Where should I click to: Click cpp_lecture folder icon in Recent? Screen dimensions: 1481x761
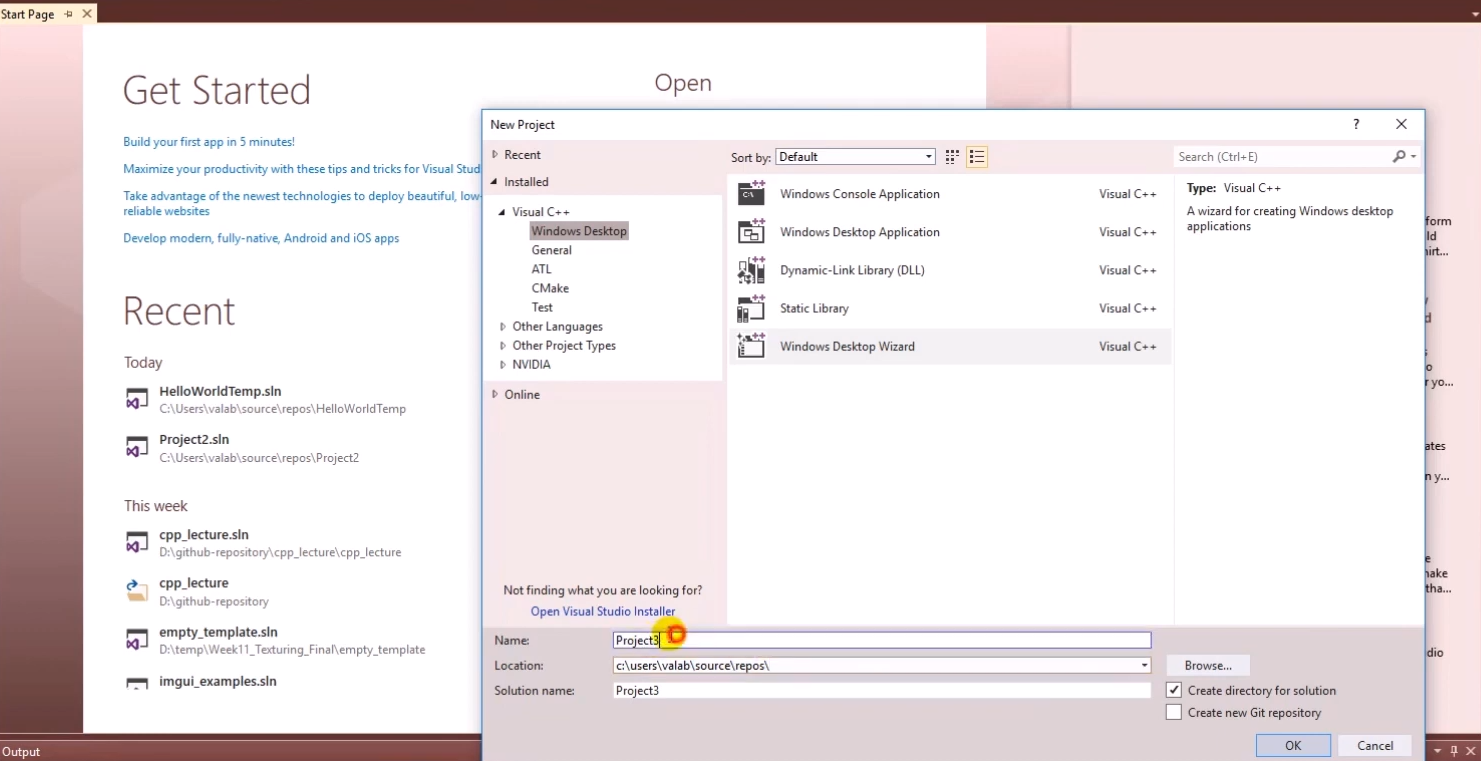point(137,591)
